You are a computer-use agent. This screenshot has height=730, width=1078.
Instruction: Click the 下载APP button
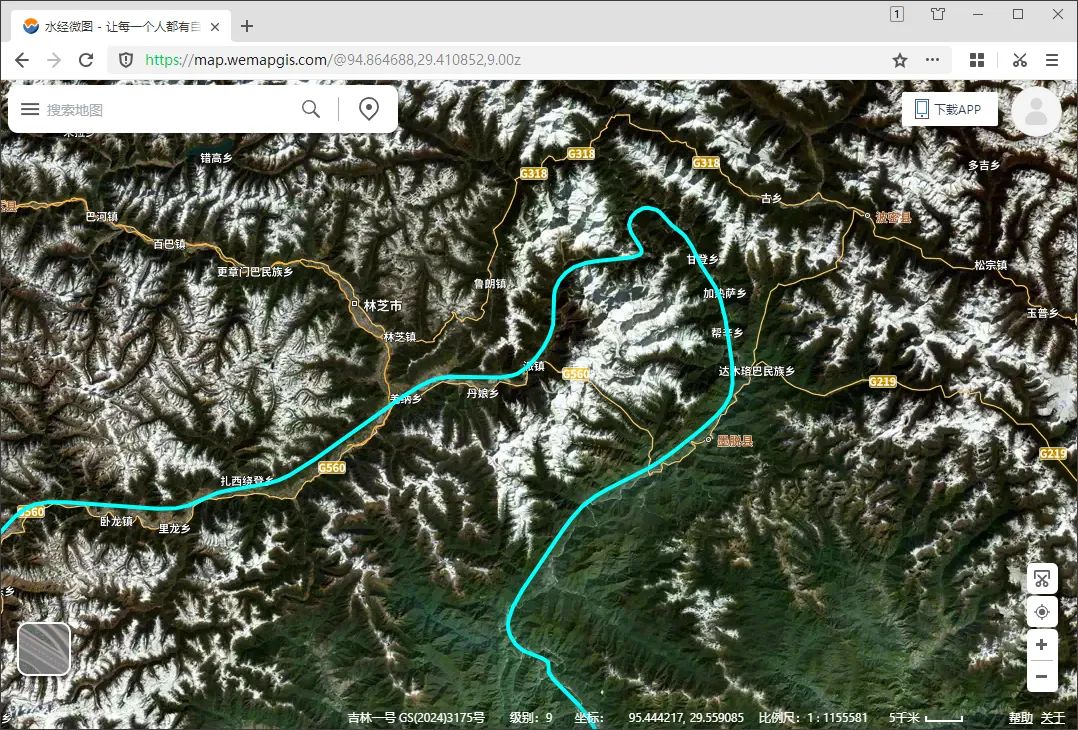[949, 109]
